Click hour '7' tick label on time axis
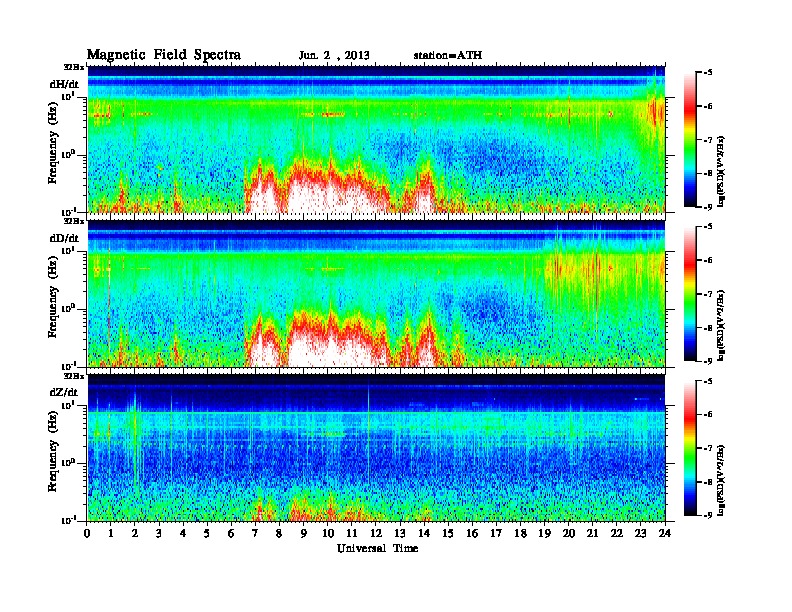 (255, 533)
